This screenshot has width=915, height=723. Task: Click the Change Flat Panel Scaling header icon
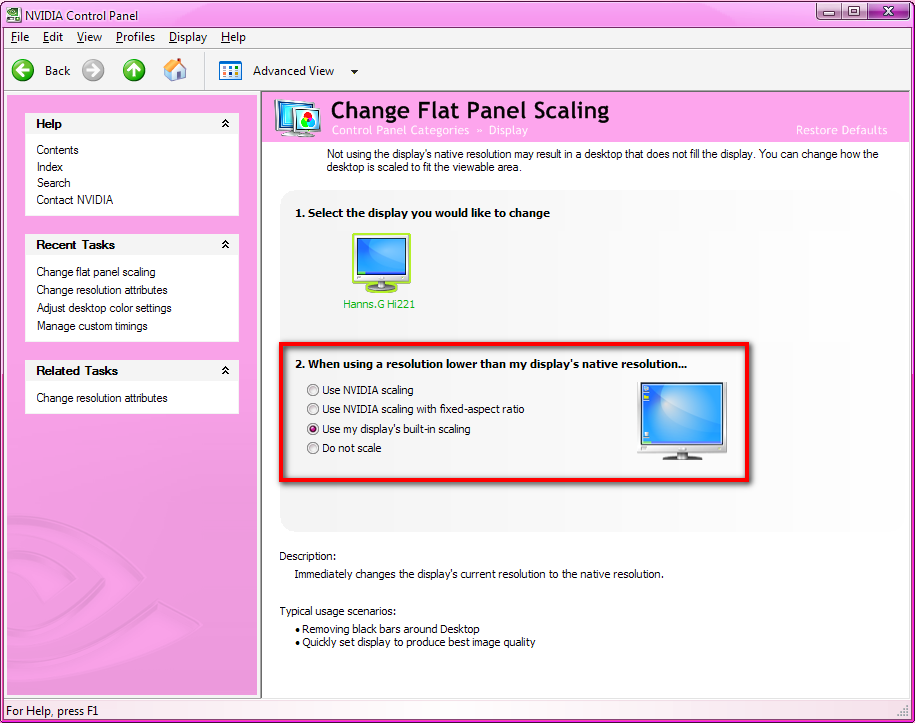298,117
